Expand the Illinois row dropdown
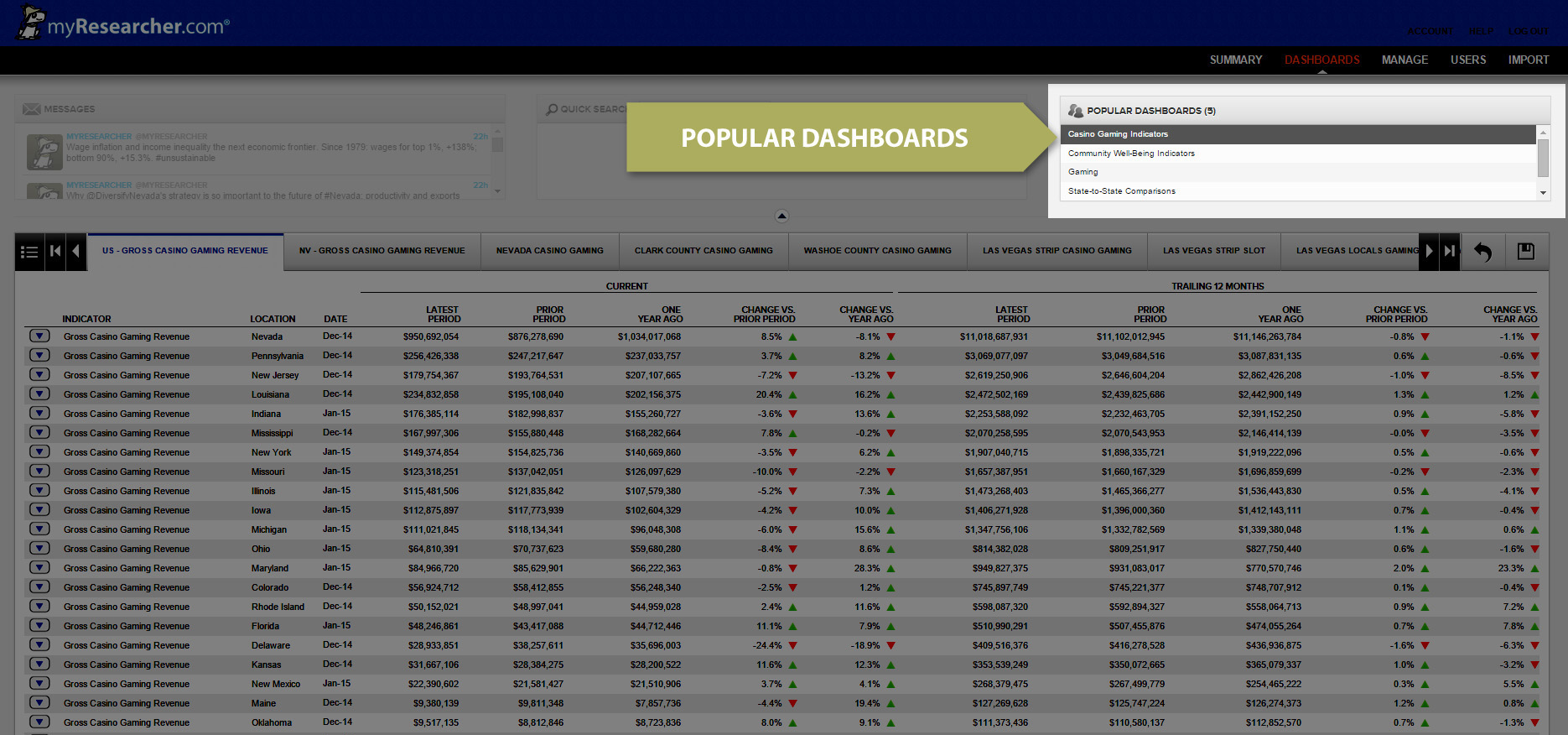 [x=39, y=490]
